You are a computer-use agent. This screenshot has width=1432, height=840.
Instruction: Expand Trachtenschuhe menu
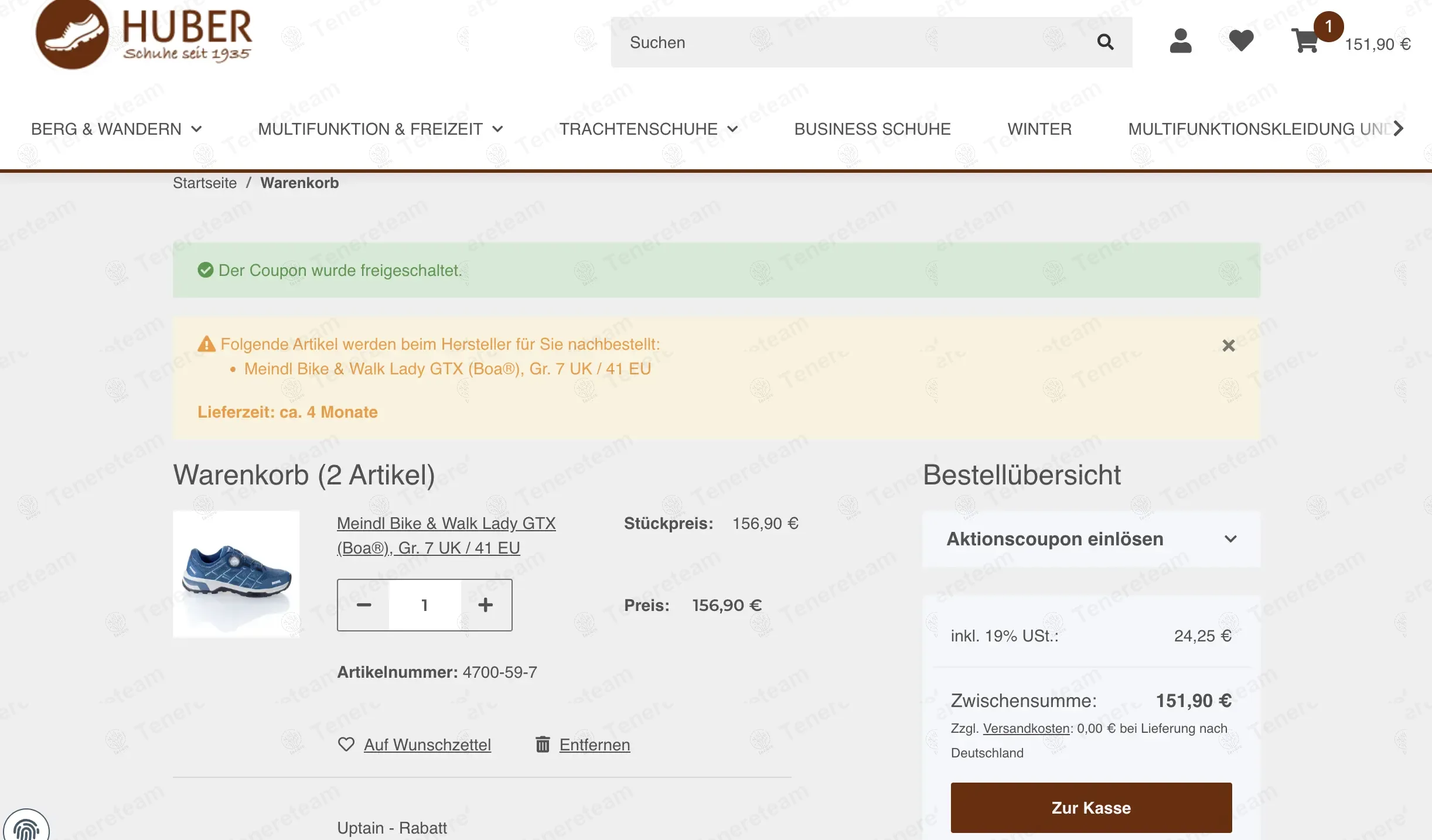click(649, 129)
